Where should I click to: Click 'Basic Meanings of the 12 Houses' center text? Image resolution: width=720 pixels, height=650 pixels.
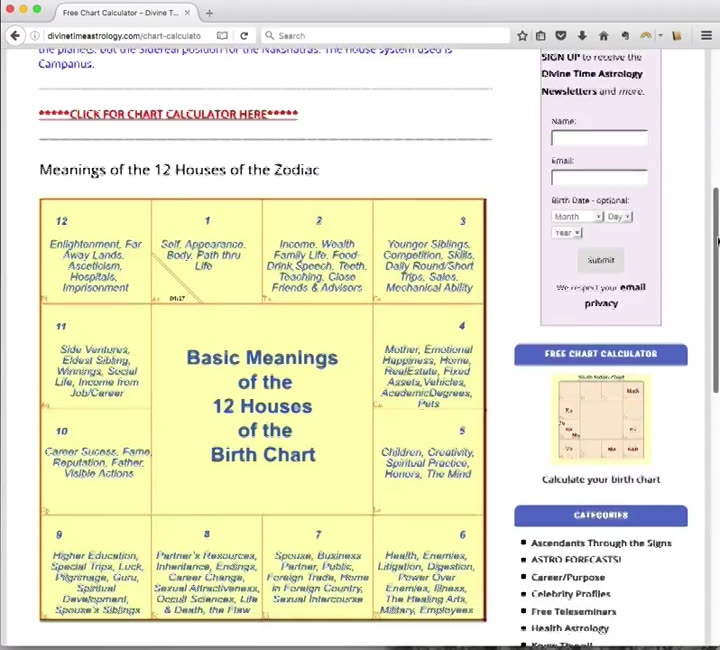click(x=263, y=406)
